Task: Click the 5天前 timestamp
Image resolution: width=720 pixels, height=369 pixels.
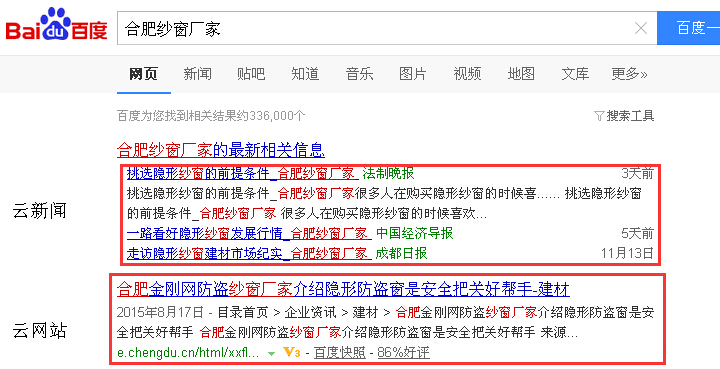Action: [637, 234]
